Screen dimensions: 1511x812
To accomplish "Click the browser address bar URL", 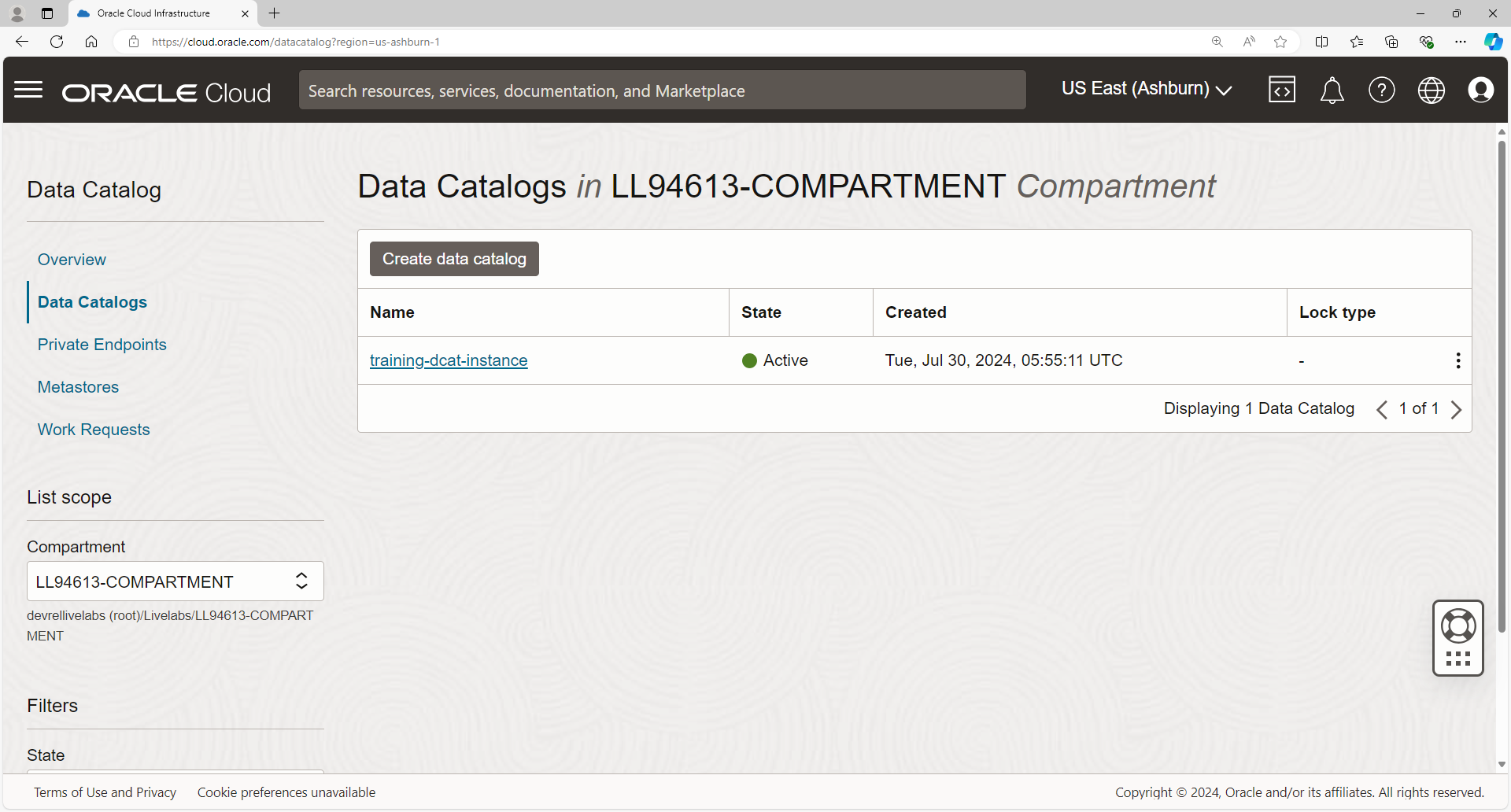I will 295,42.
